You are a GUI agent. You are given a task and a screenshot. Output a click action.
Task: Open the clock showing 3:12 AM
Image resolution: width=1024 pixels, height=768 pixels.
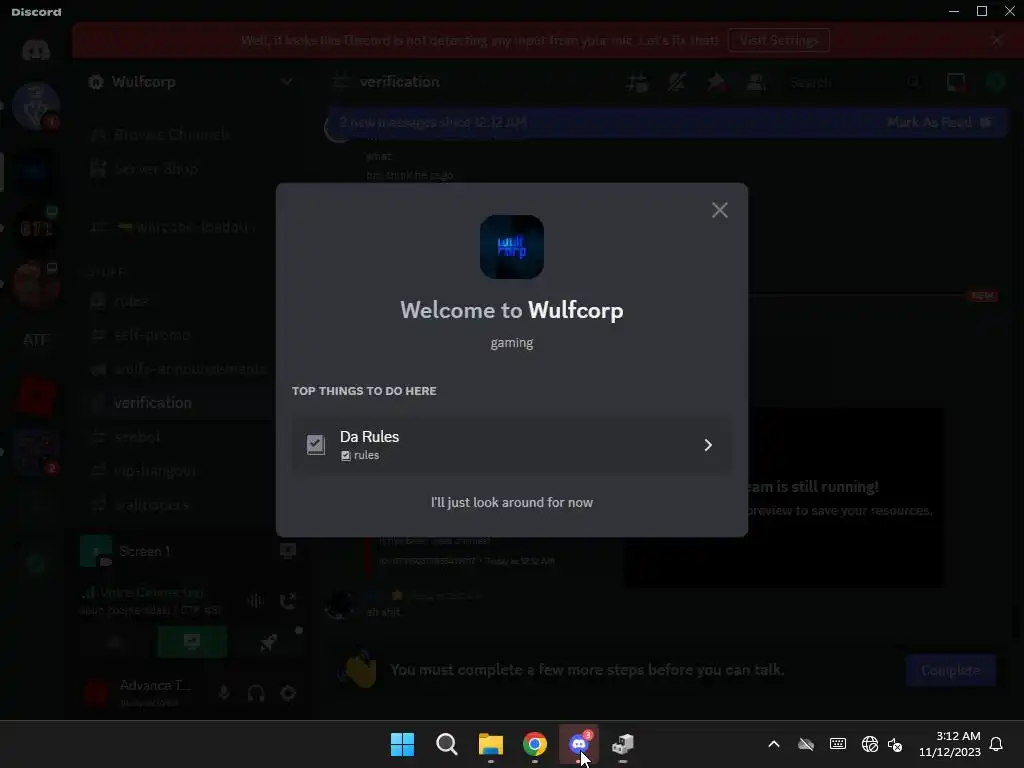(x=950, y=744)
